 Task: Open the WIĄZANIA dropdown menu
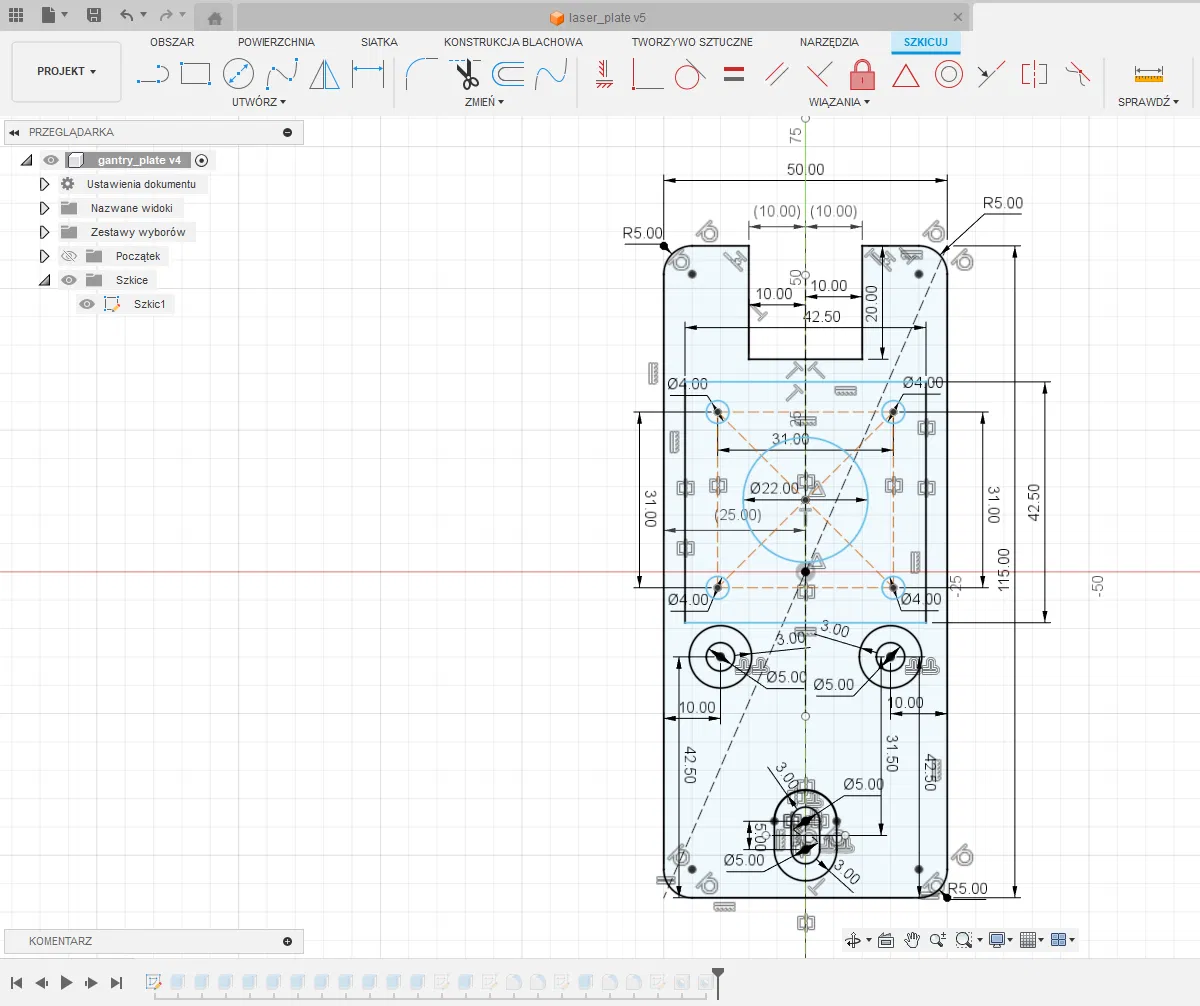click(839, 102)
